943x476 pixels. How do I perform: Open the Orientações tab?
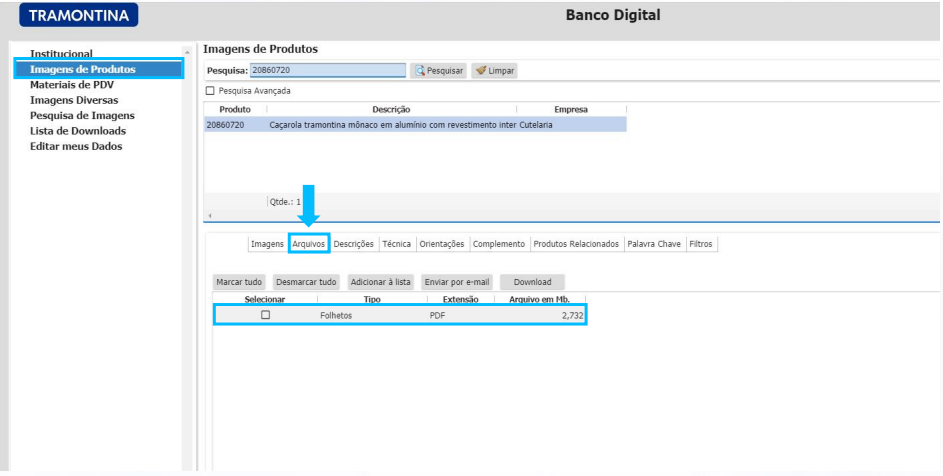coord(442,244)
